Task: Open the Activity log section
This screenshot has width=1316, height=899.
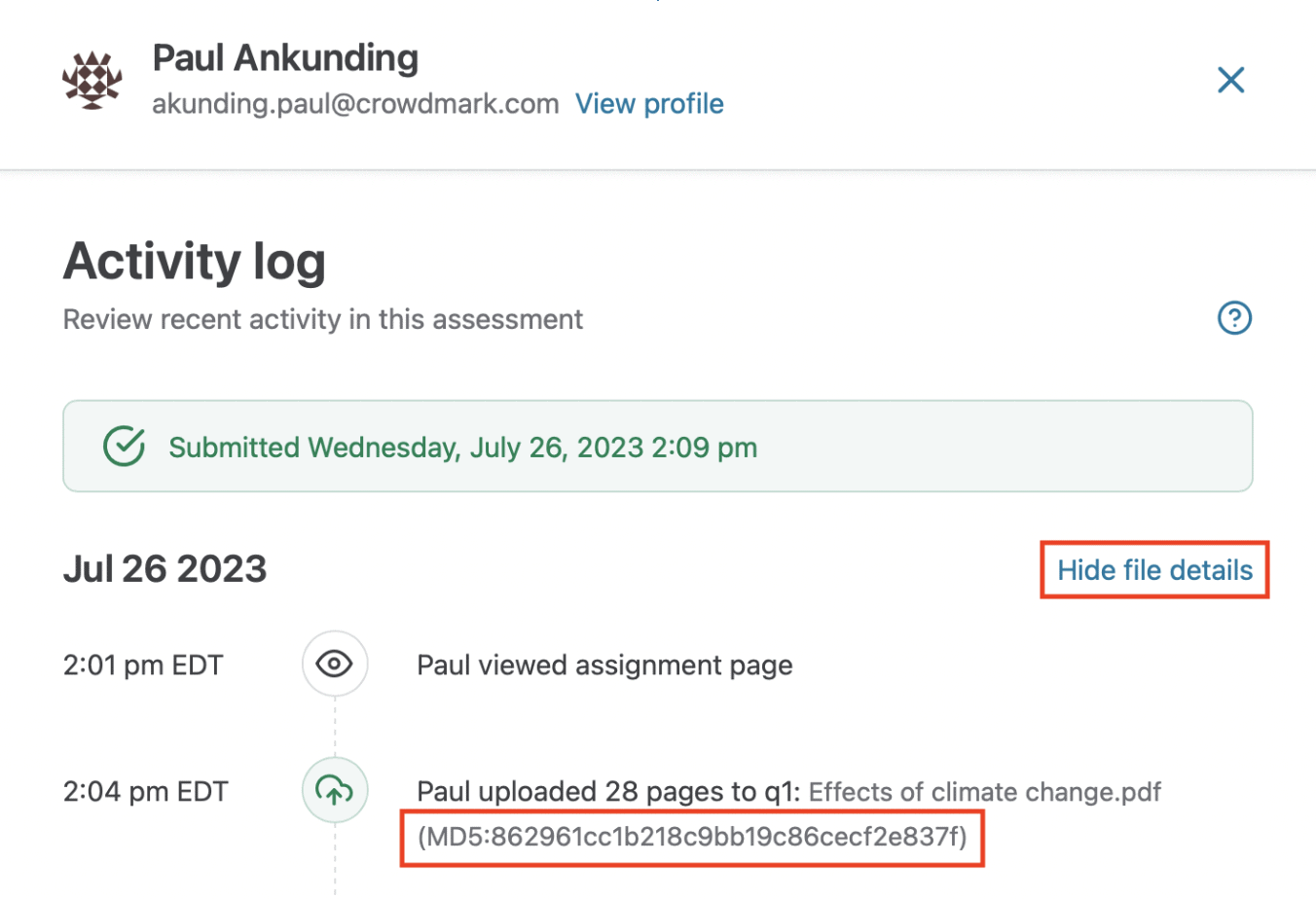Action: click(194, 260)
